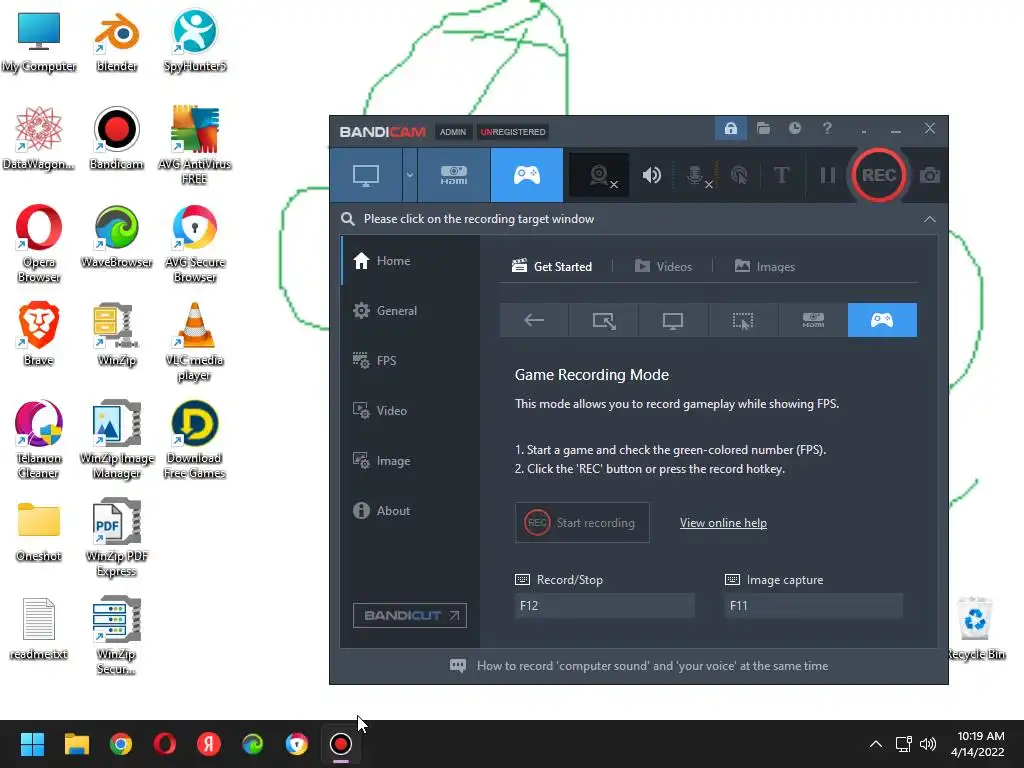Screen dimensions: 1024x768
Task: Open File Explorer from taskbar
Action: 76,744
